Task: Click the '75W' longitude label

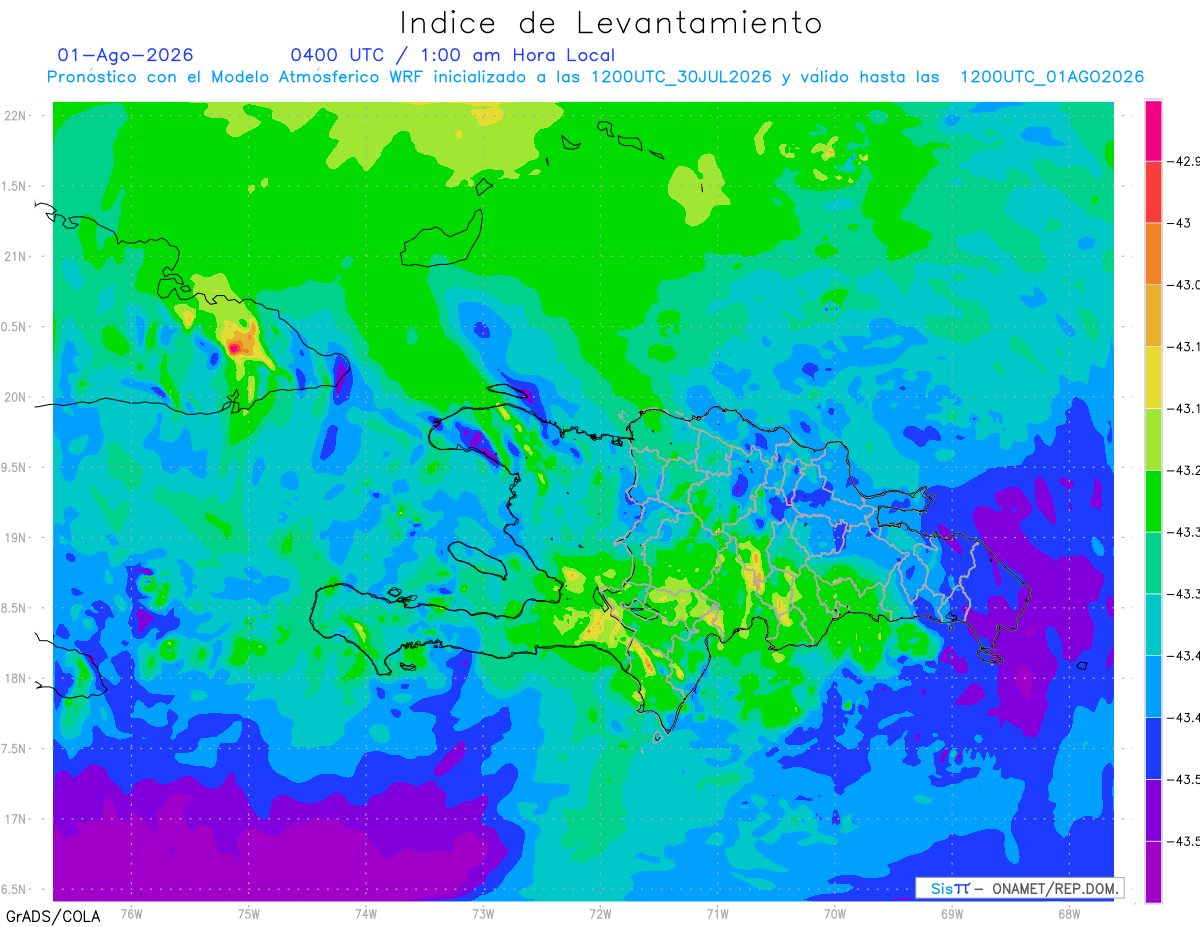Action: point(249,914)
